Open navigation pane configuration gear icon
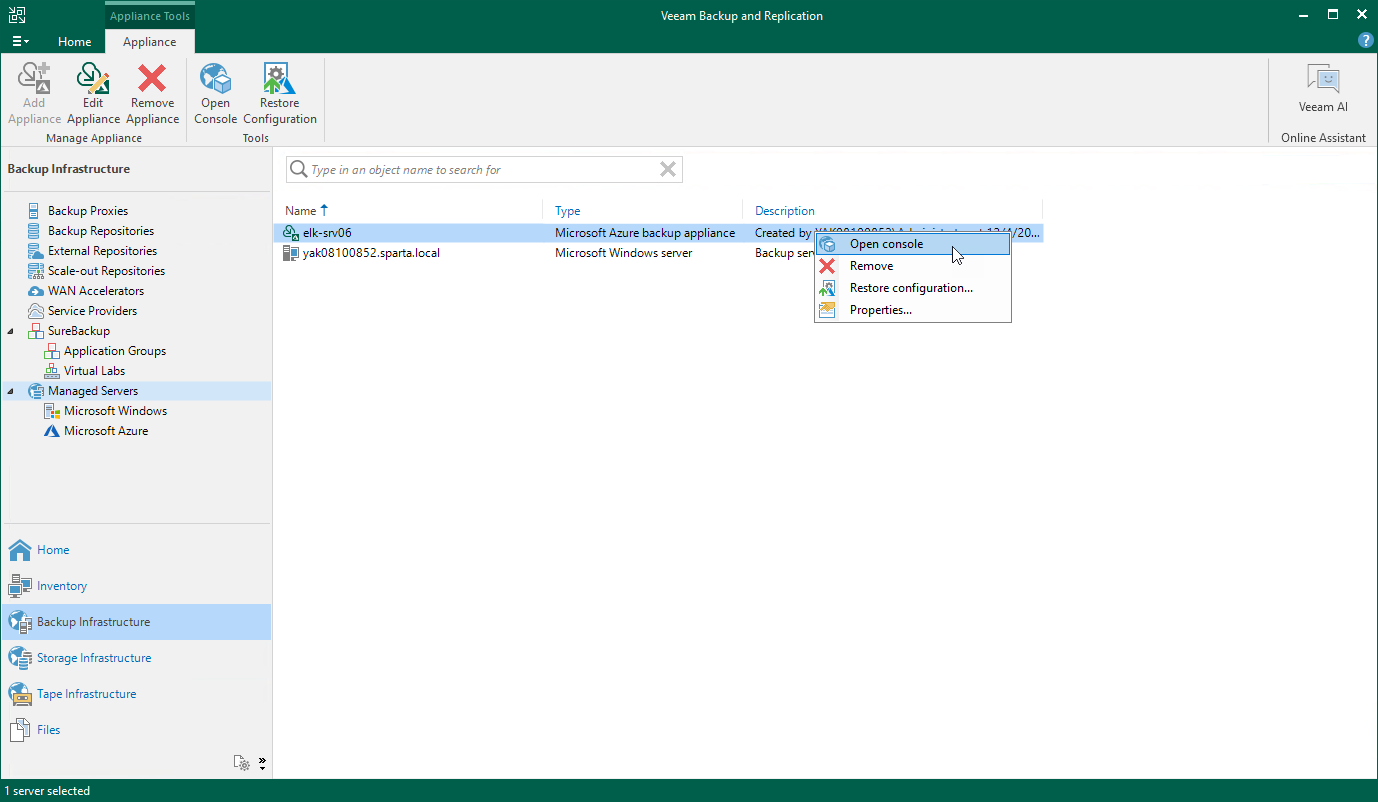The width and height of the screenshot is (1378, 802). (242, 763)
